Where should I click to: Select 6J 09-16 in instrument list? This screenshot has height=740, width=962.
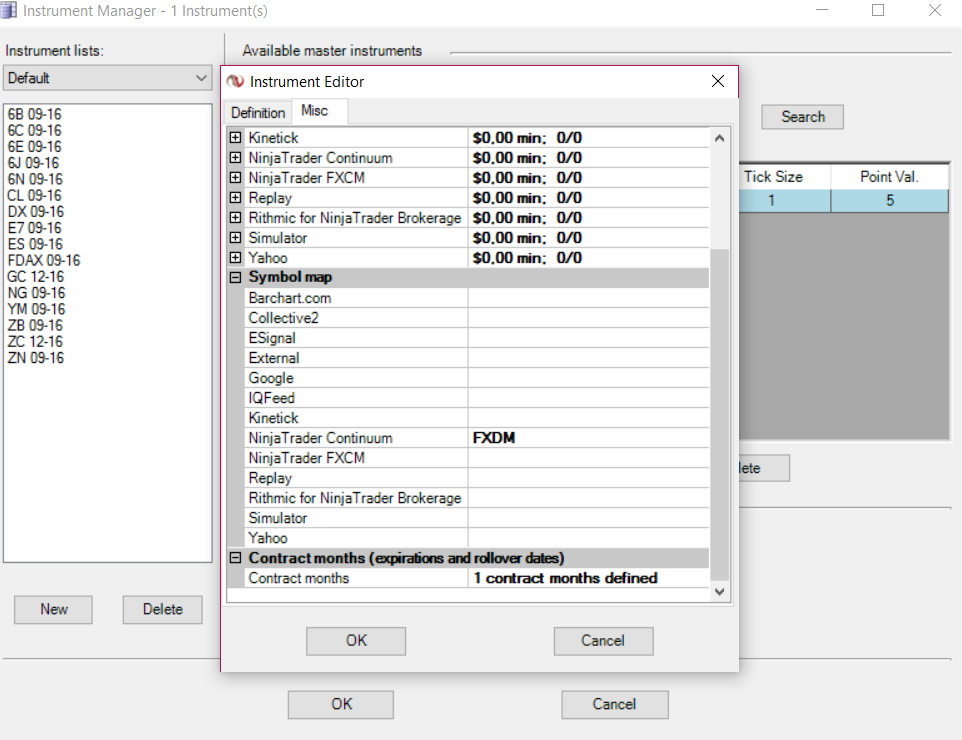(33, 163)
